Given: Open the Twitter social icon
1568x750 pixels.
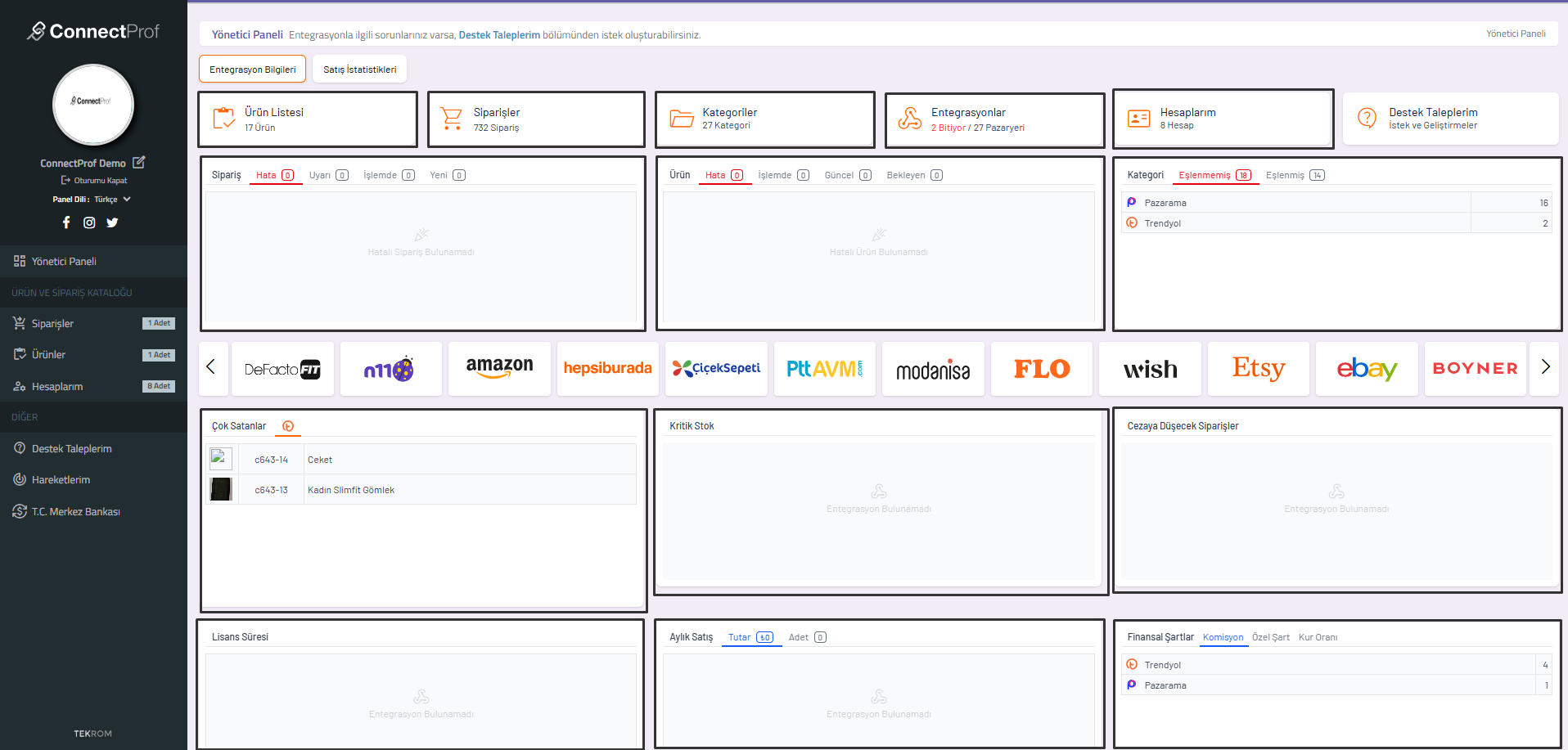Looking at the screenshot, I should click(112, 222).
